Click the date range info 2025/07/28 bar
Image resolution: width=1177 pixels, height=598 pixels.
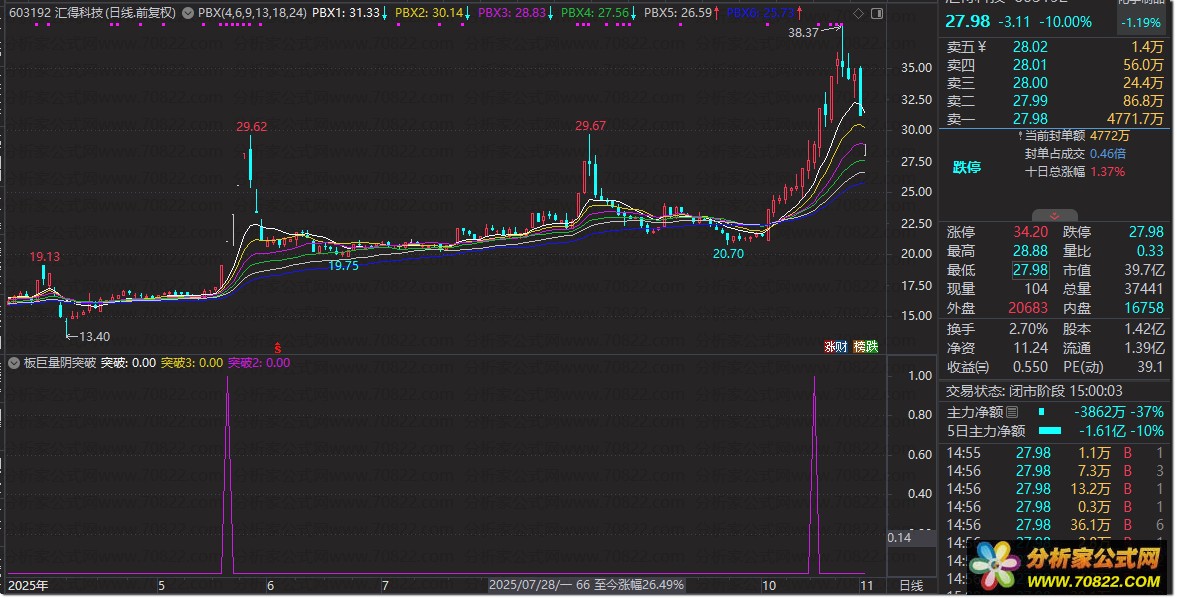click(x=587, y=585)
